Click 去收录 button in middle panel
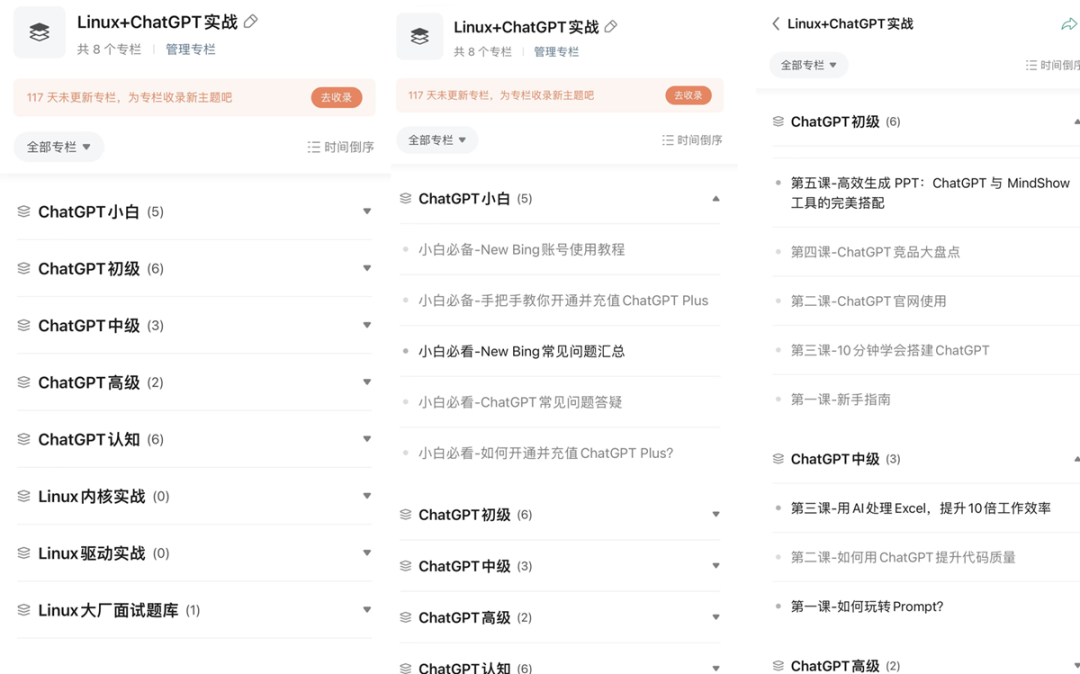Image resolution: width=1080 pixels, height=674 pixels. 688,95
